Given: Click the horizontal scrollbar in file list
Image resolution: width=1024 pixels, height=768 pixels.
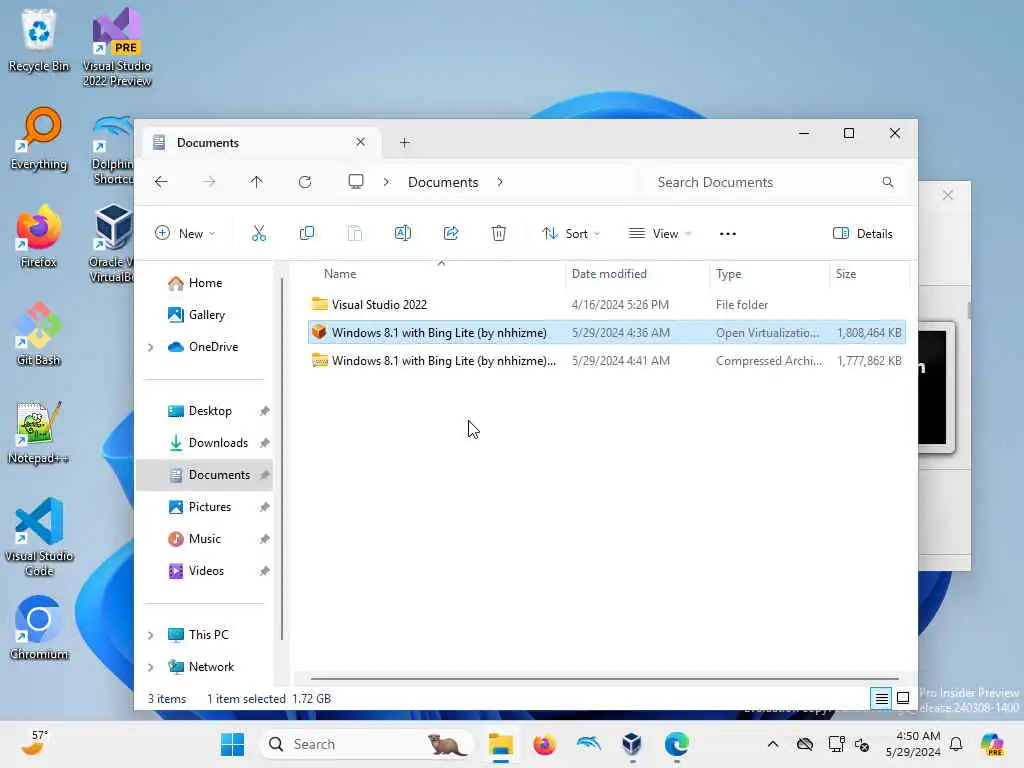Looking at the screenshot, I should tap(604, 679).
